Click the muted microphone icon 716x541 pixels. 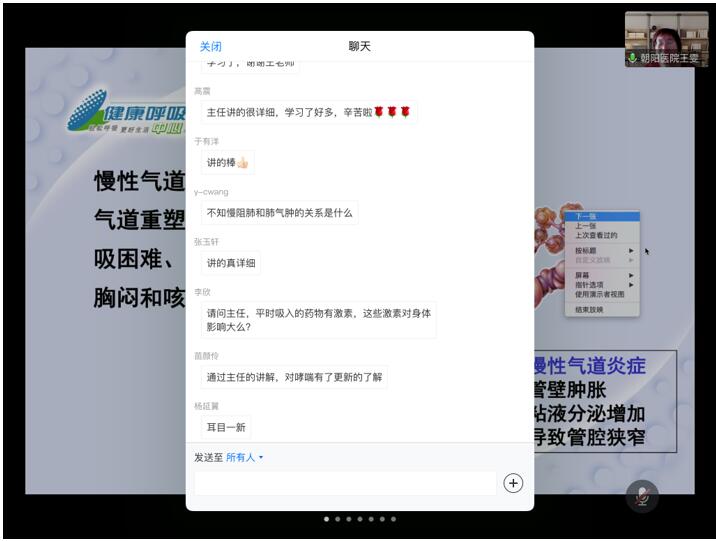pos(641,496)
